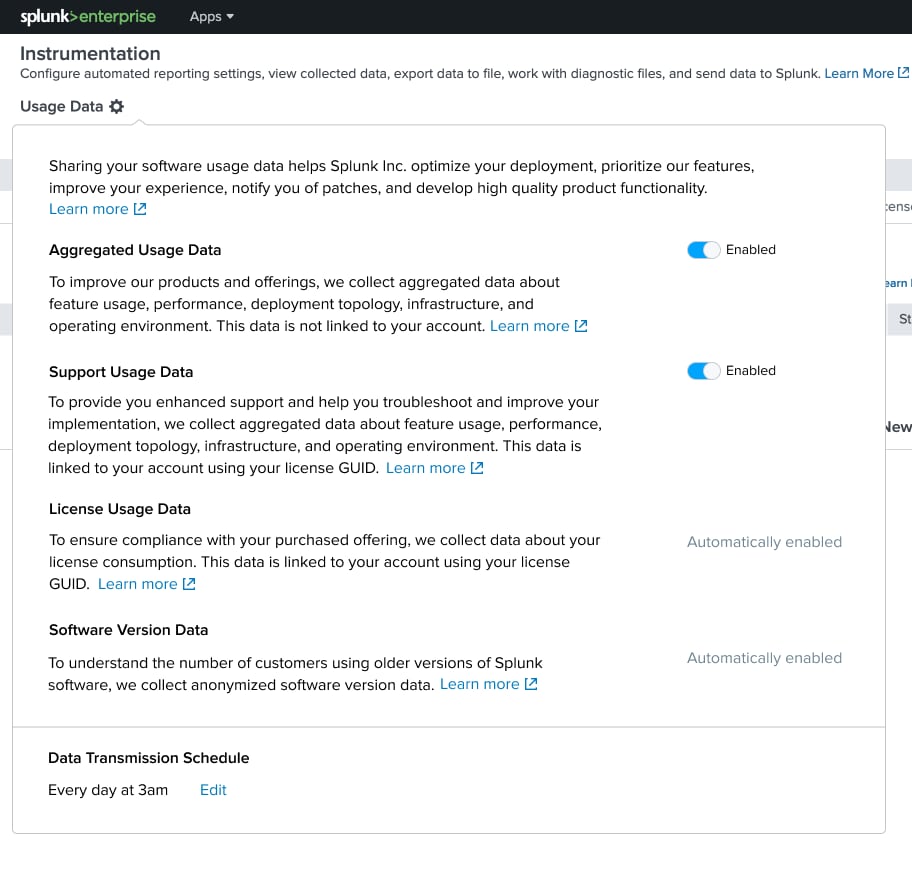
Task: Click the 'Enabled' label for Support Usage Data
Action: point(750,371)
